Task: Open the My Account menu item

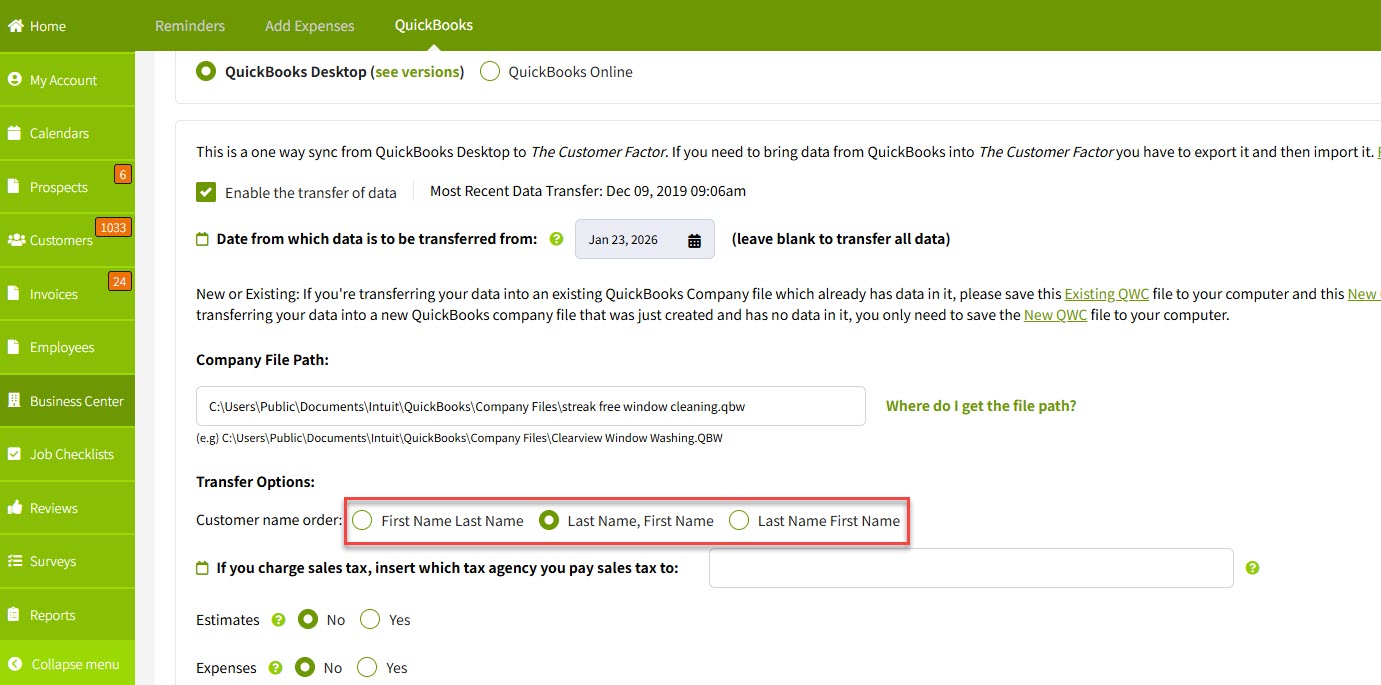Action: click(67, 80)
